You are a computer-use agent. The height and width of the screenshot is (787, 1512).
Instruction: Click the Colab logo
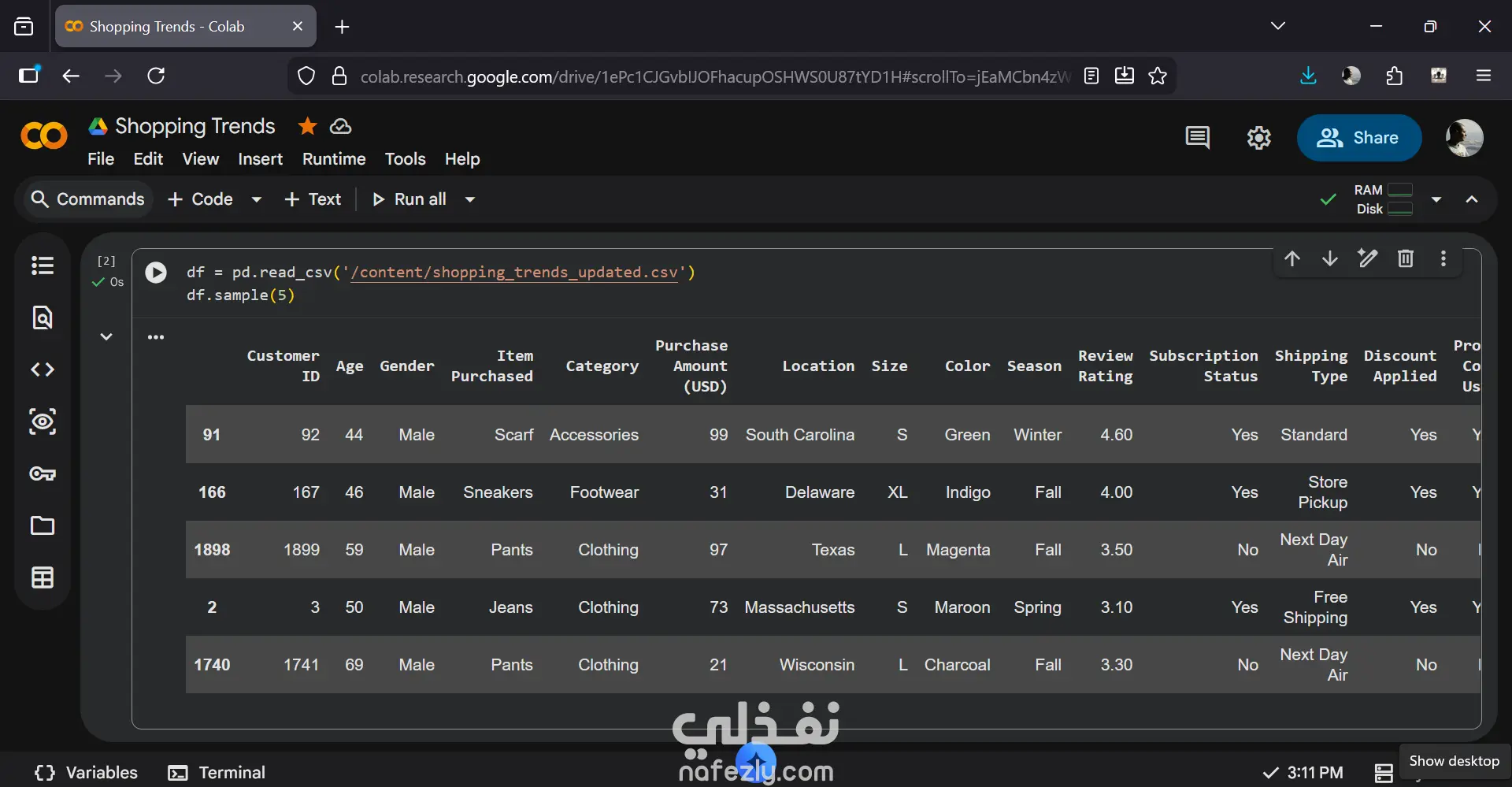coord(44,136)
